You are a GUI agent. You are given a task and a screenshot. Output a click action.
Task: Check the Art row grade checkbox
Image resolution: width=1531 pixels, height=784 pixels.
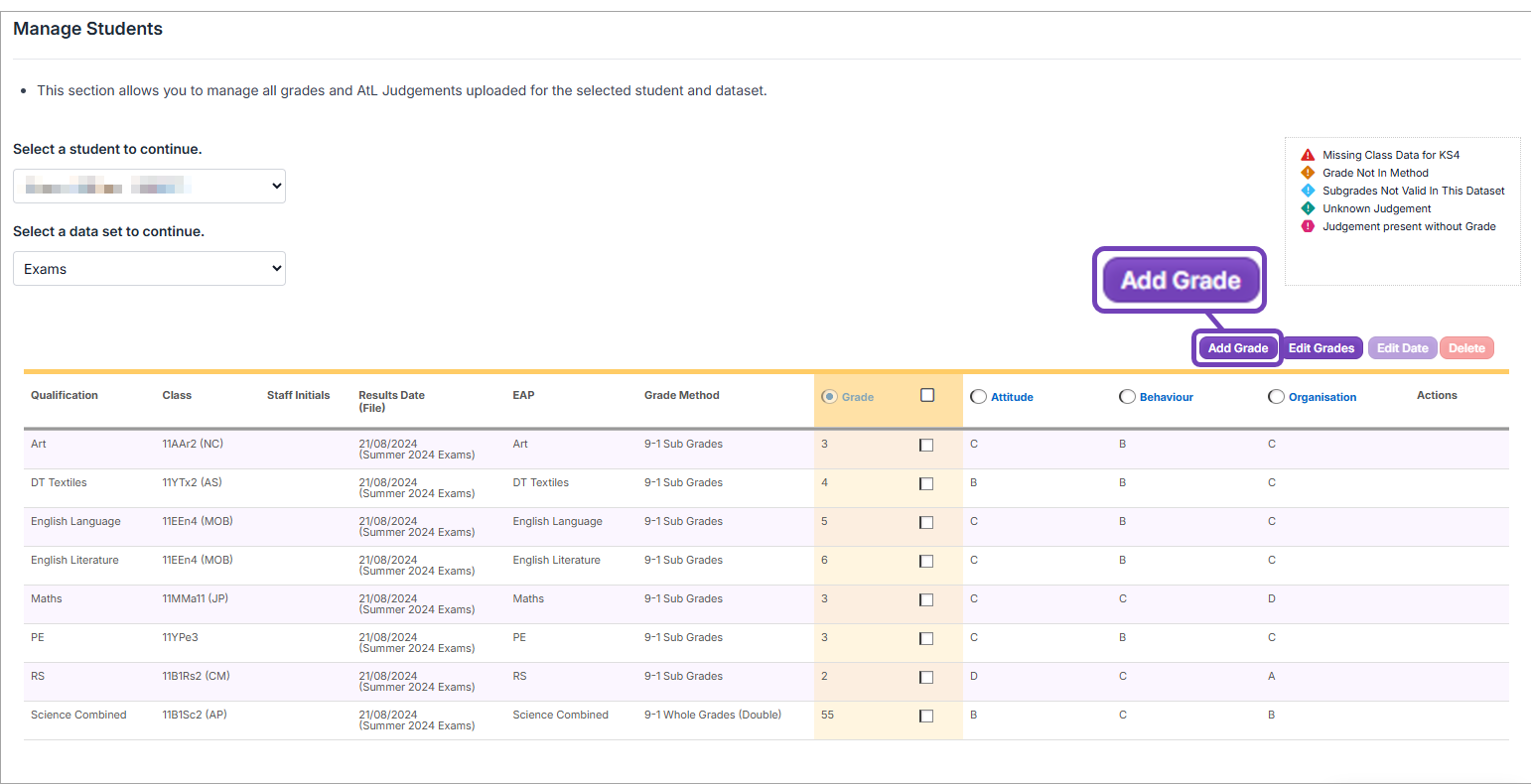pos(926,446)
